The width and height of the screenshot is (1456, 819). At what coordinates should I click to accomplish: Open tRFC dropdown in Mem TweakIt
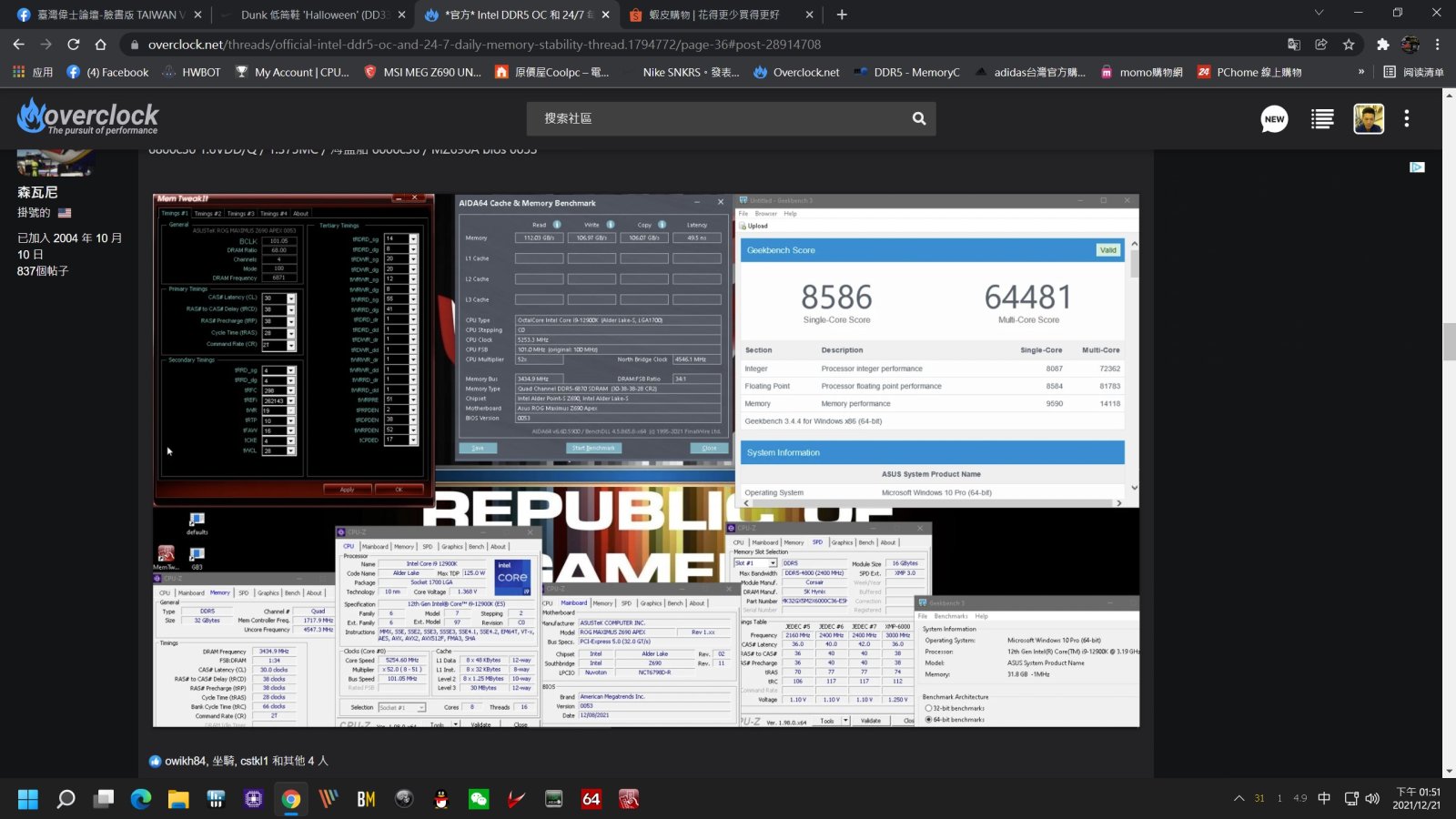(291, 390)
